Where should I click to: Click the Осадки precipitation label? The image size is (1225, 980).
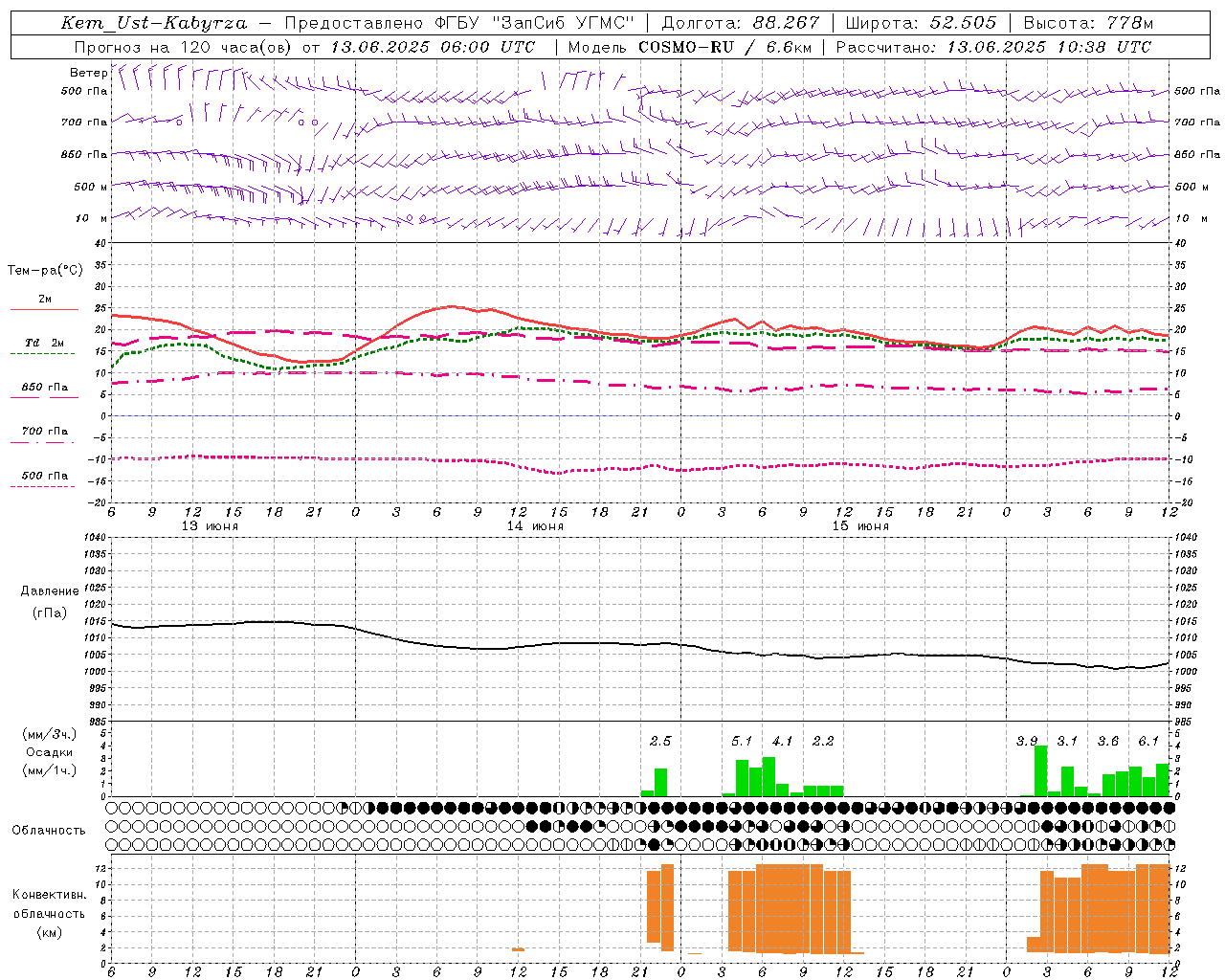pyautogui.click(x=49, y=752)
